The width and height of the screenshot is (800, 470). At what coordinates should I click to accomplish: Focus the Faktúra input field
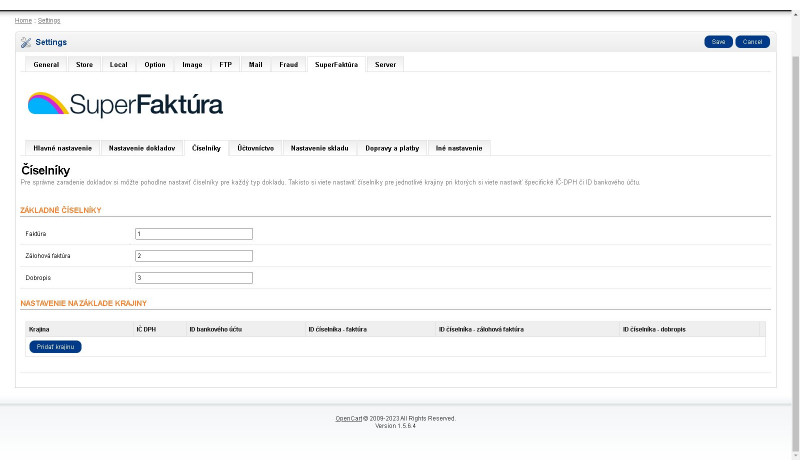point(194,234)
